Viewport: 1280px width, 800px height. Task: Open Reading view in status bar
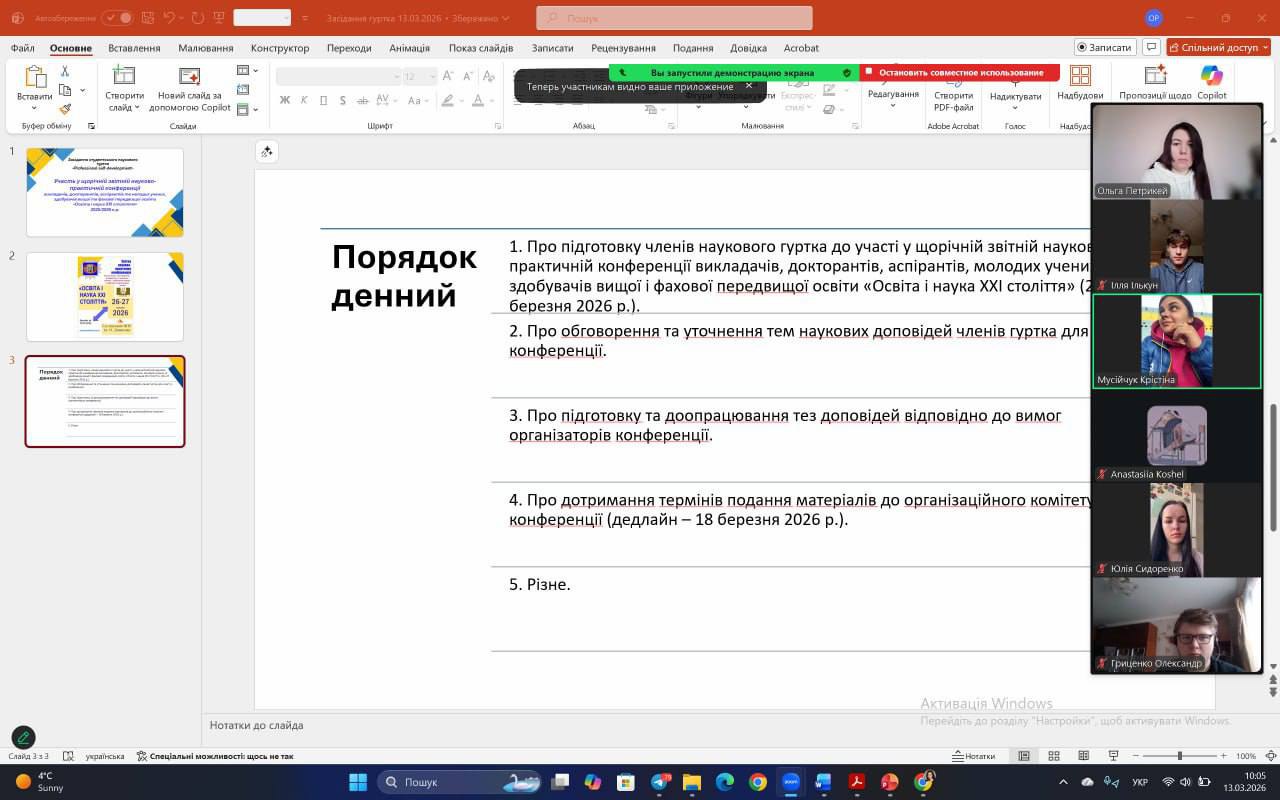click(x=1083, y=756)
